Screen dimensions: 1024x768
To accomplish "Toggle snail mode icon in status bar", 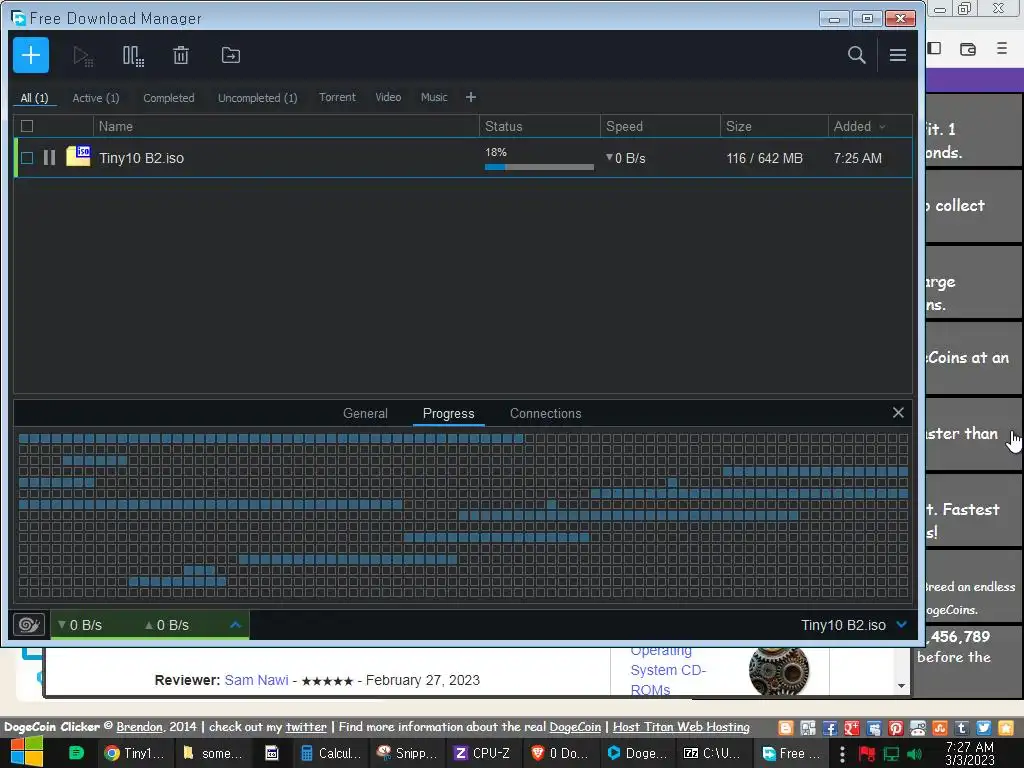I will pos(29,624).
